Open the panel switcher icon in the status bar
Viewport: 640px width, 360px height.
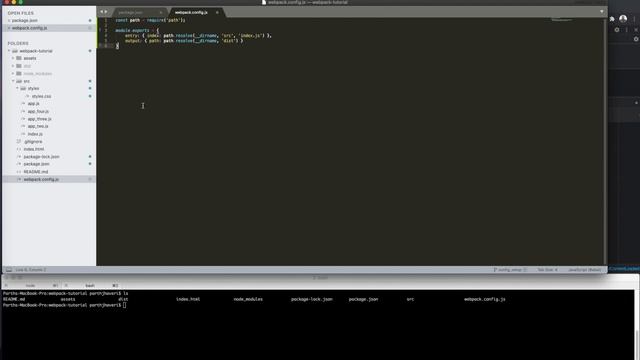9,270
